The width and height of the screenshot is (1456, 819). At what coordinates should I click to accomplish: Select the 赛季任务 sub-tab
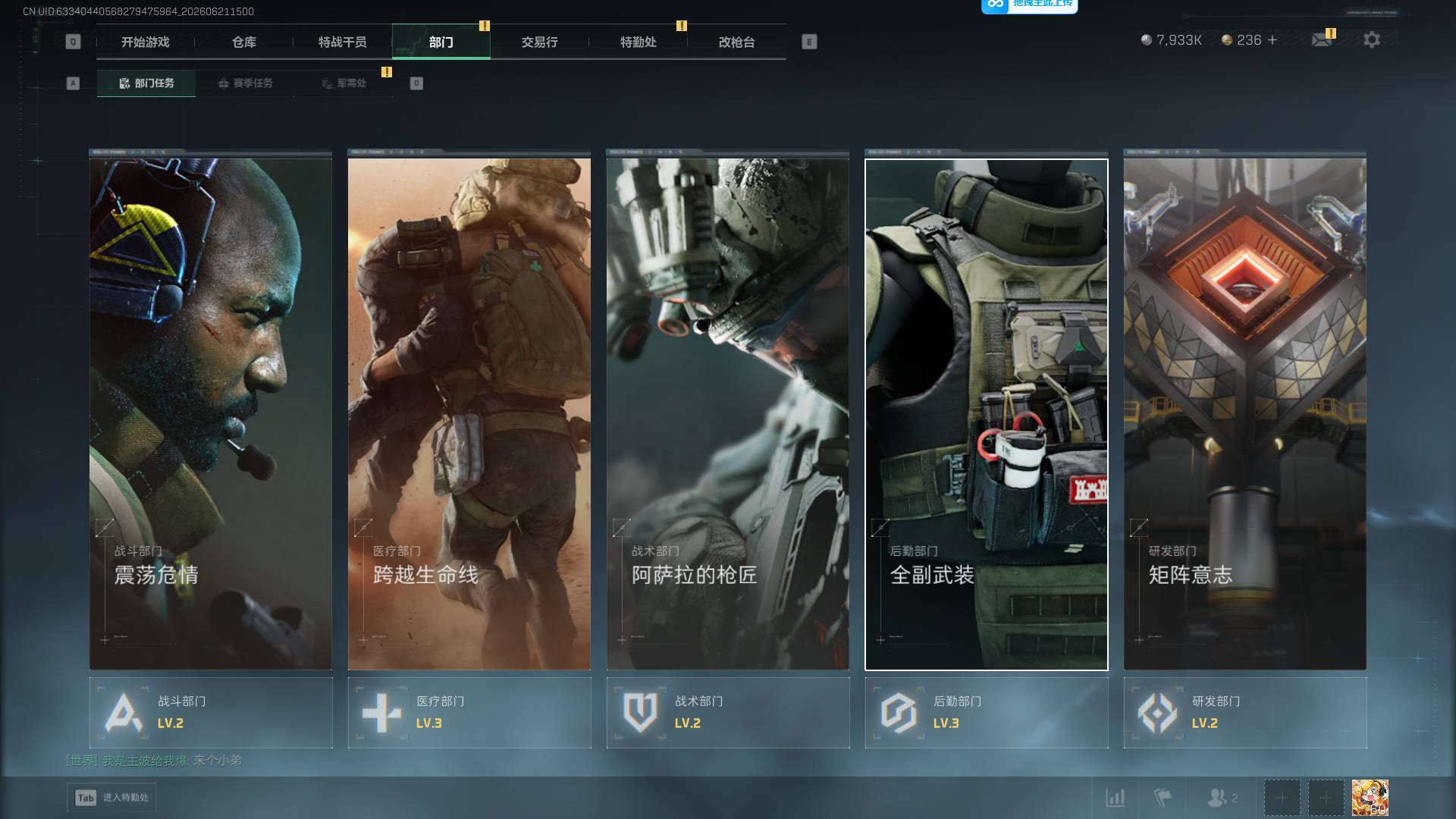pyautogui.click(x=245, y=83)
